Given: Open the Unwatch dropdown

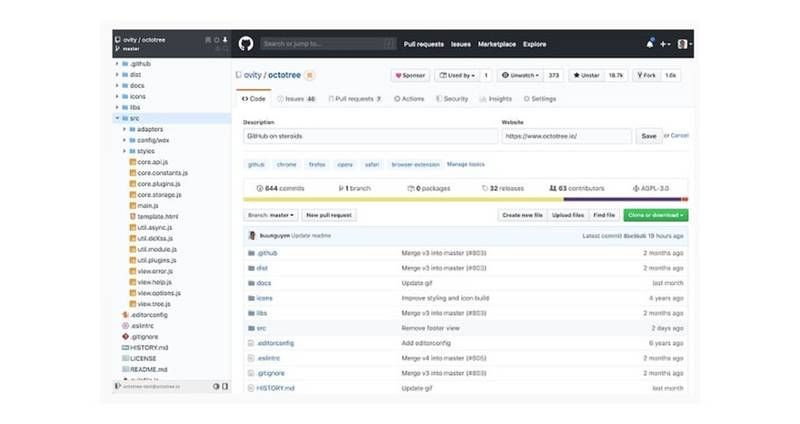Looking at the screenshot, I should coord(524,75).
